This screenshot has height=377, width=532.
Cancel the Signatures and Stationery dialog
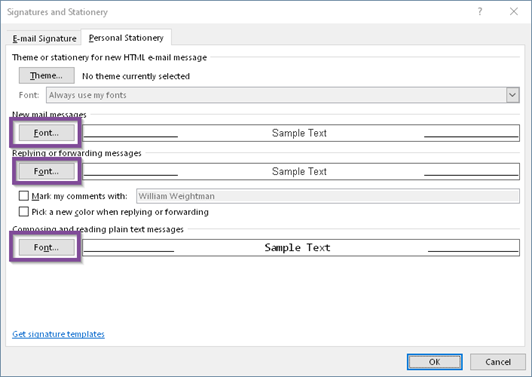tap(498, 362)
